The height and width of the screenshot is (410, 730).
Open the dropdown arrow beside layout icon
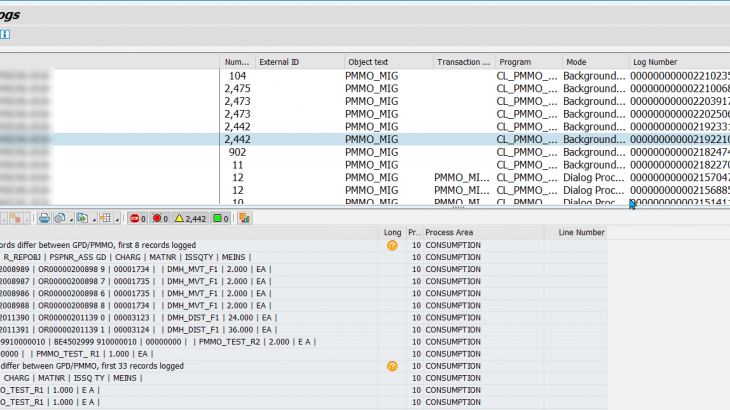tap(117, 218)
